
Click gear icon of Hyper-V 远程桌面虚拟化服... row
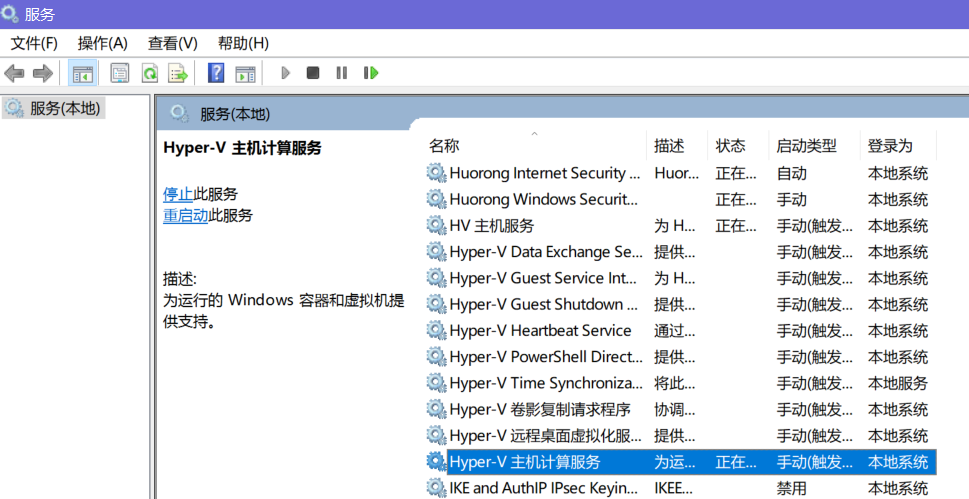click(436, 436)
